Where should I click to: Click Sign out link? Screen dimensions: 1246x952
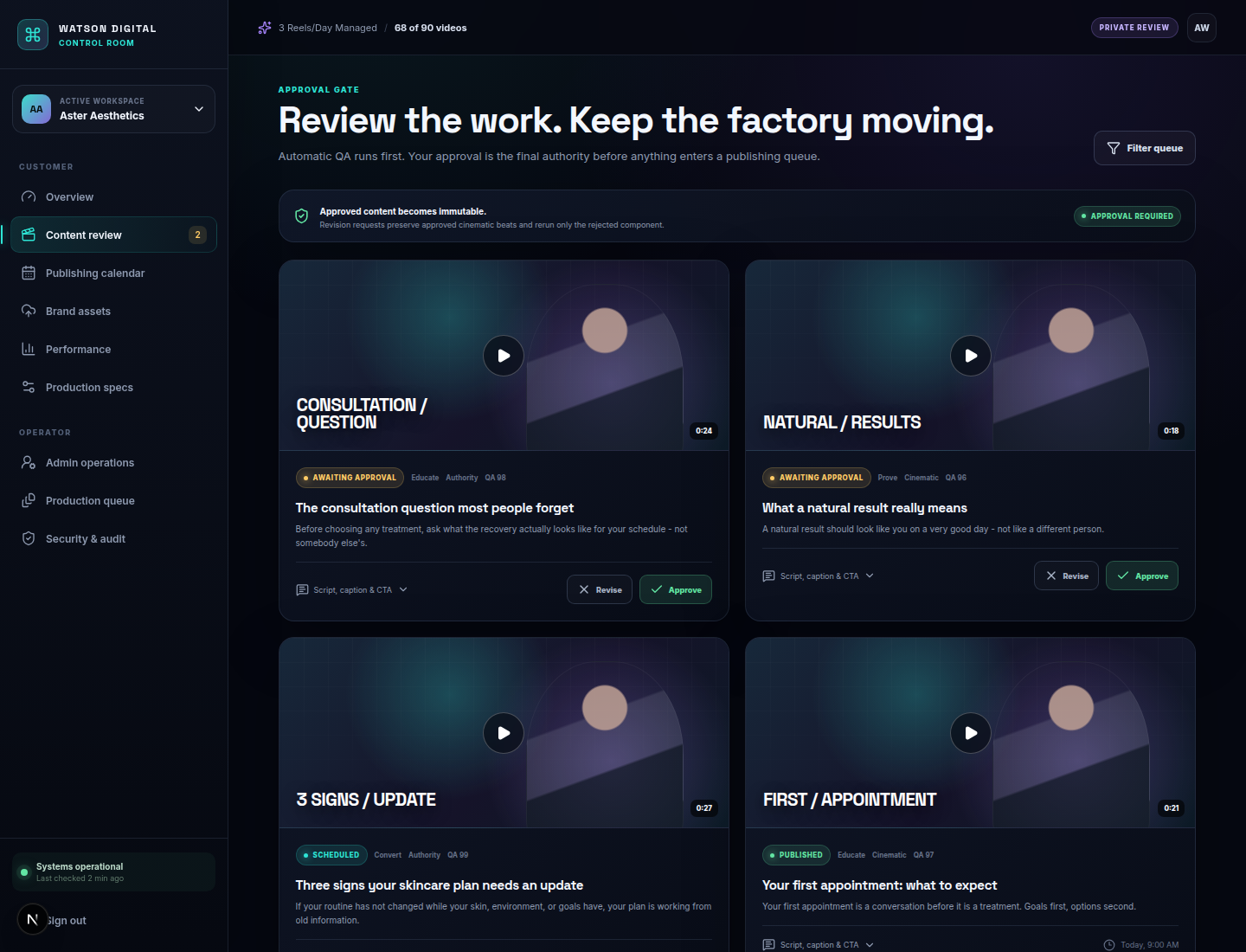67,920
